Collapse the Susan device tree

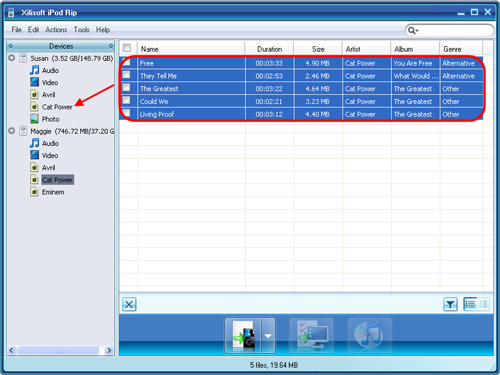tap(12, 58)
